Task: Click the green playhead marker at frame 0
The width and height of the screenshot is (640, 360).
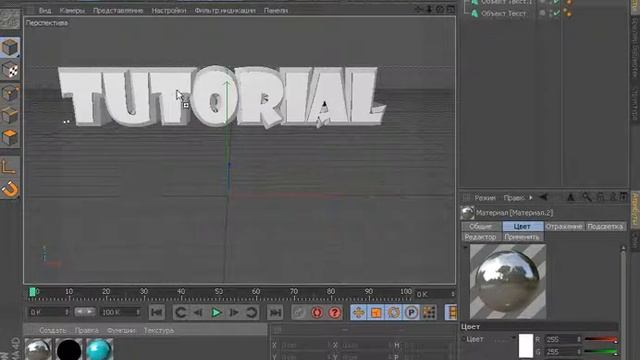Action: pyautogui.click(x=32, y=292)
